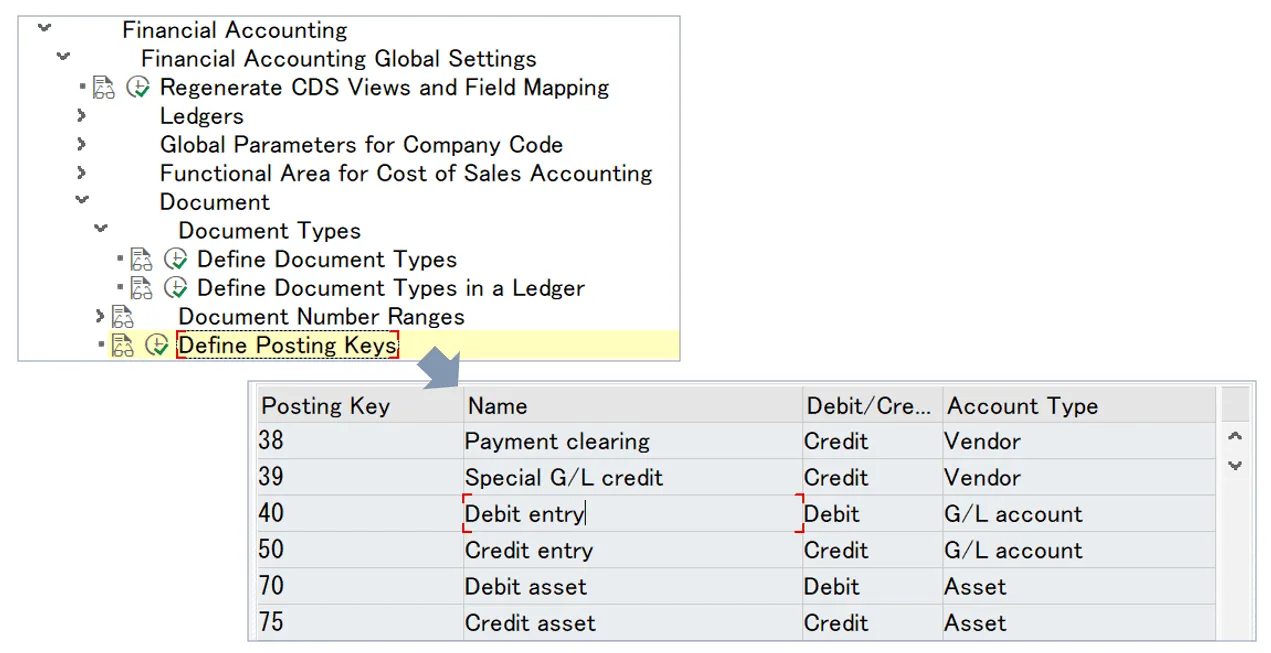The width and height of the screenshot is (1271, 653).
Task: Select the Document Number Ranges entry
Action: 321,317
